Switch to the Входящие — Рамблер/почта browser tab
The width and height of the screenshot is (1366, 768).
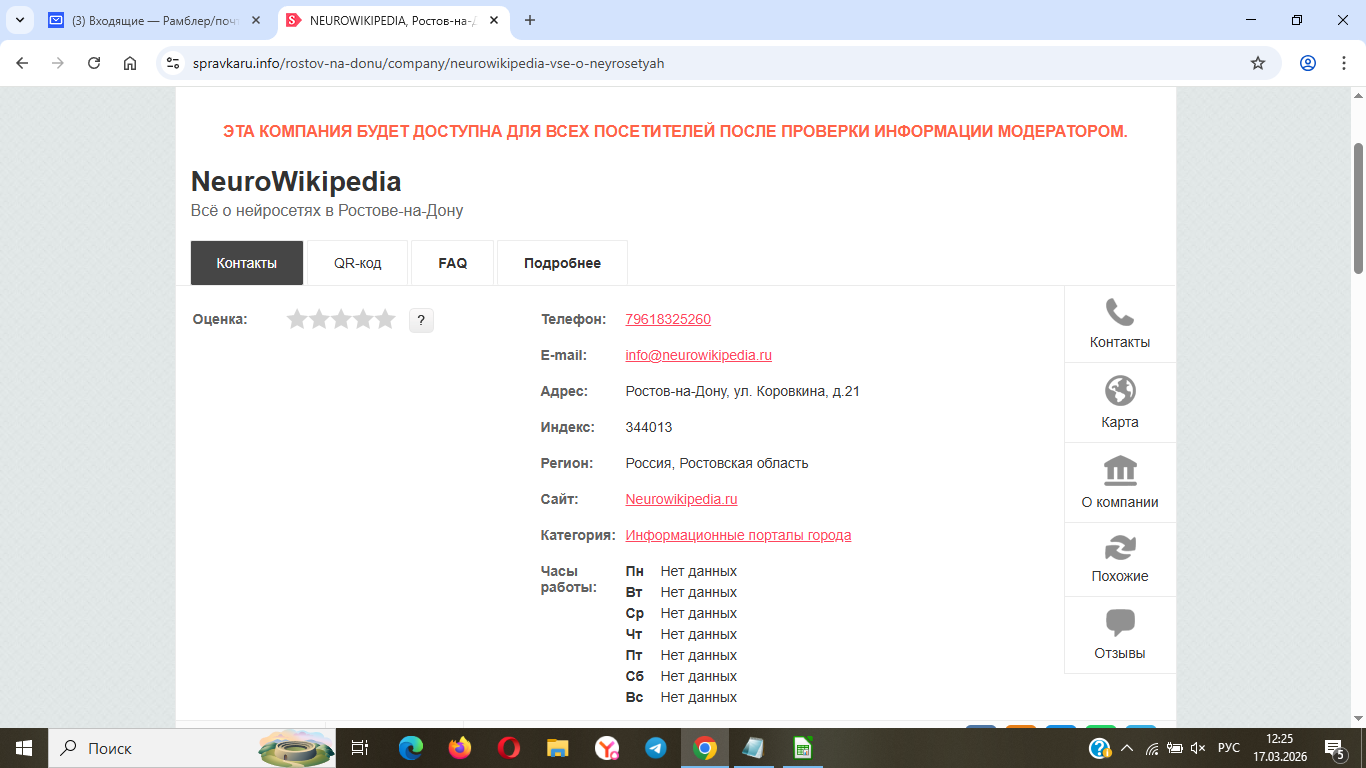[156, 20]
